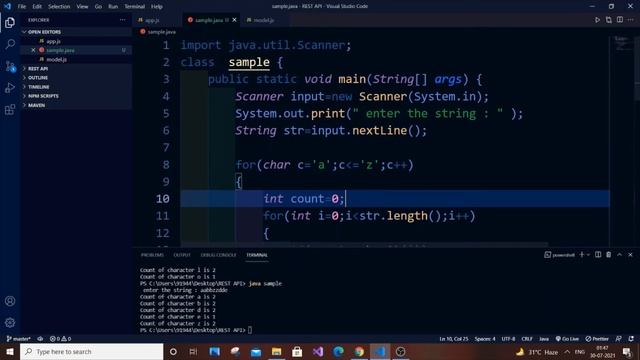Open the Manage gear icon
This screenshot has width=640, height=360.
[10, 323]
